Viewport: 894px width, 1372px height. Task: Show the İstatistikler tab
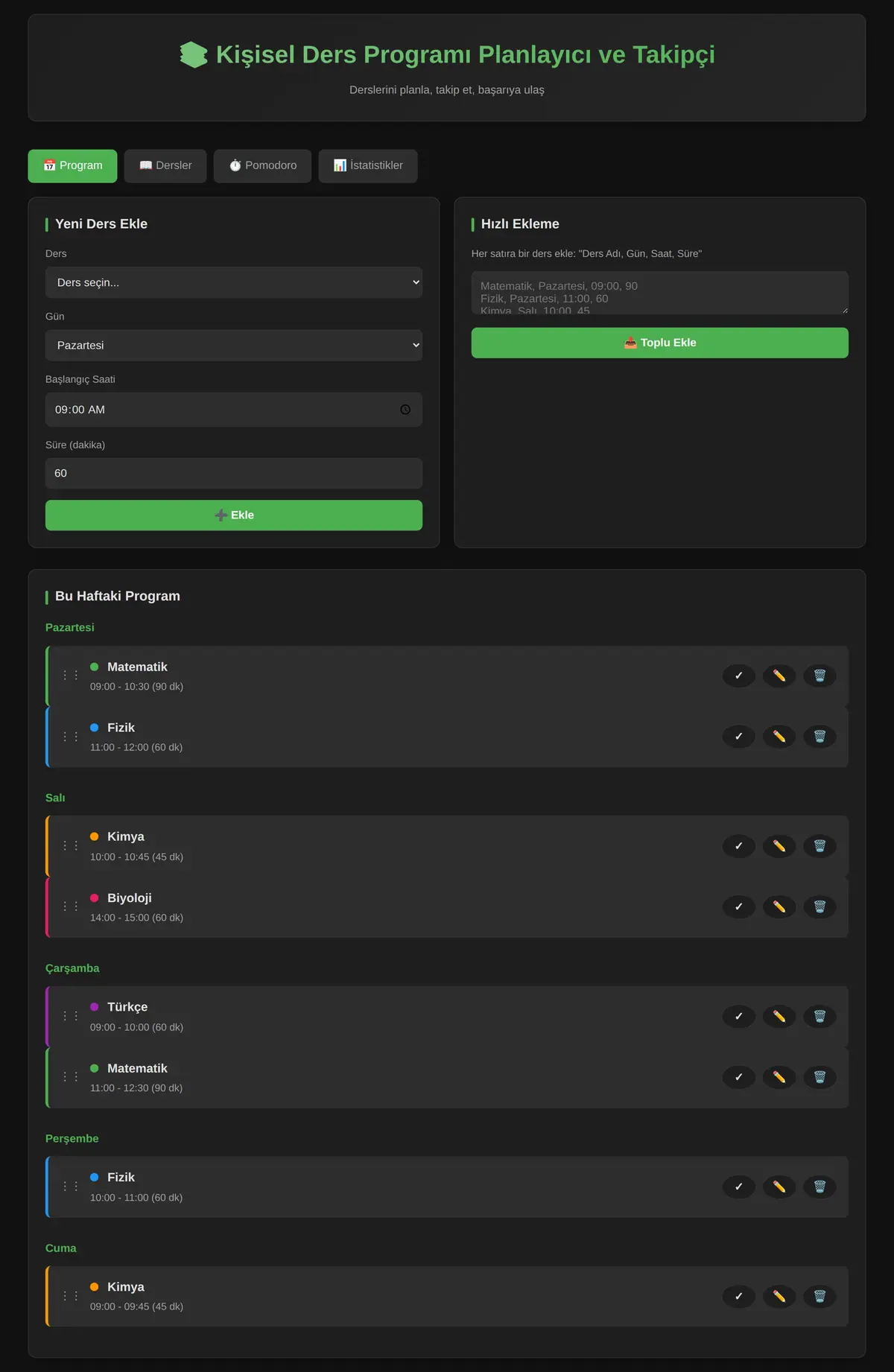click(x=368, y=165)
